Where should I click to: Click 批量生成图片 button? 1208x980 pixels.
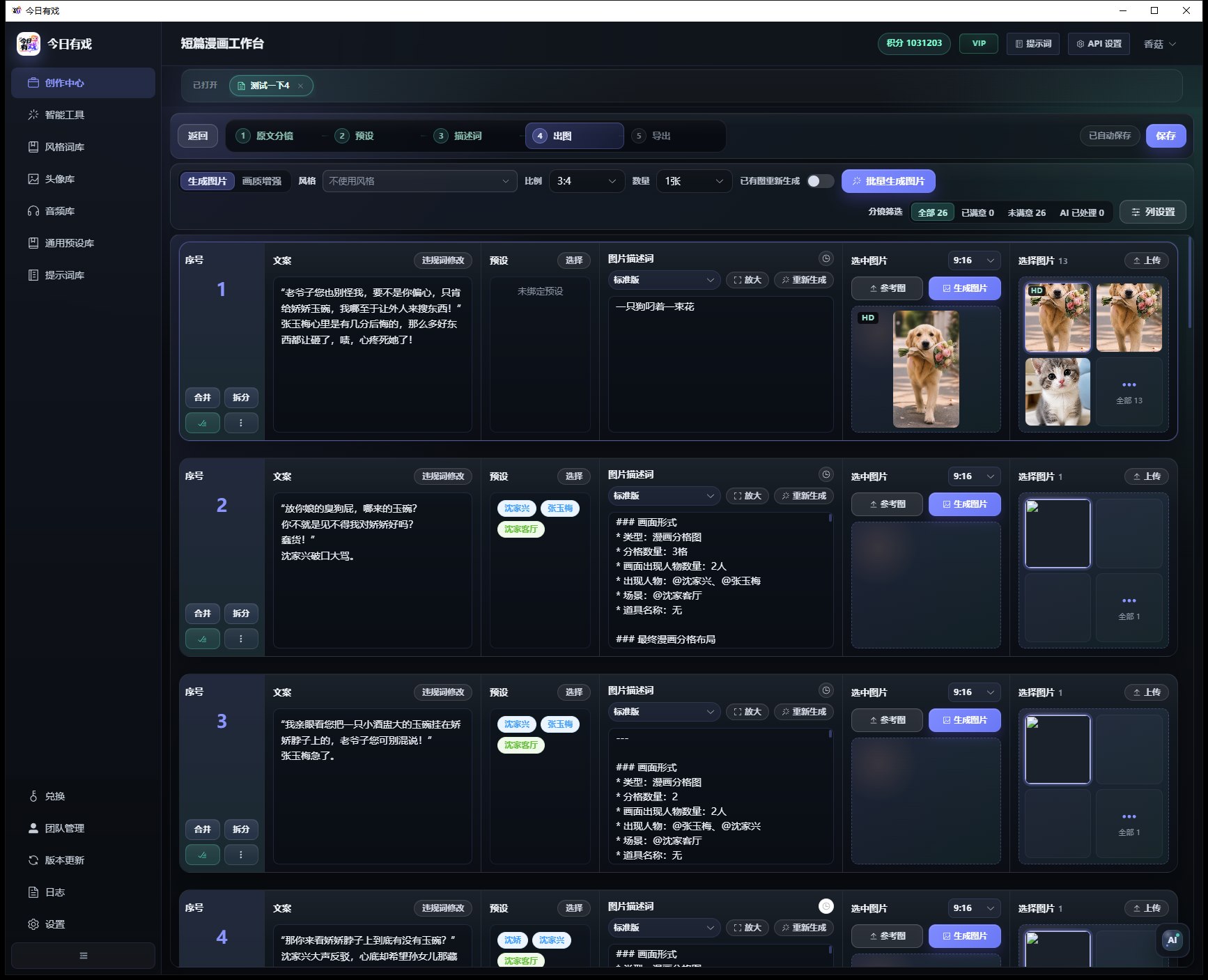[888, 181]
